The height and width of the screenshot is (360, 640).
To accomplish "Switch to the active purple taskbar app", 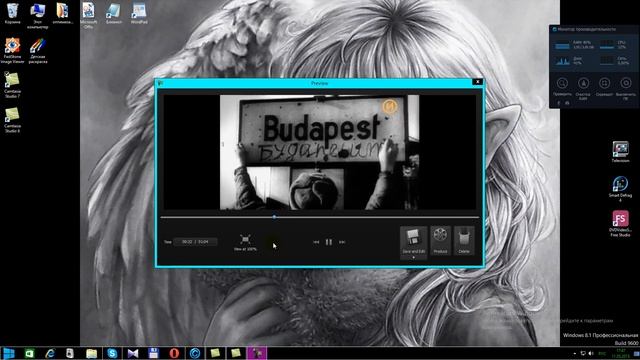I will click(257, 353).
